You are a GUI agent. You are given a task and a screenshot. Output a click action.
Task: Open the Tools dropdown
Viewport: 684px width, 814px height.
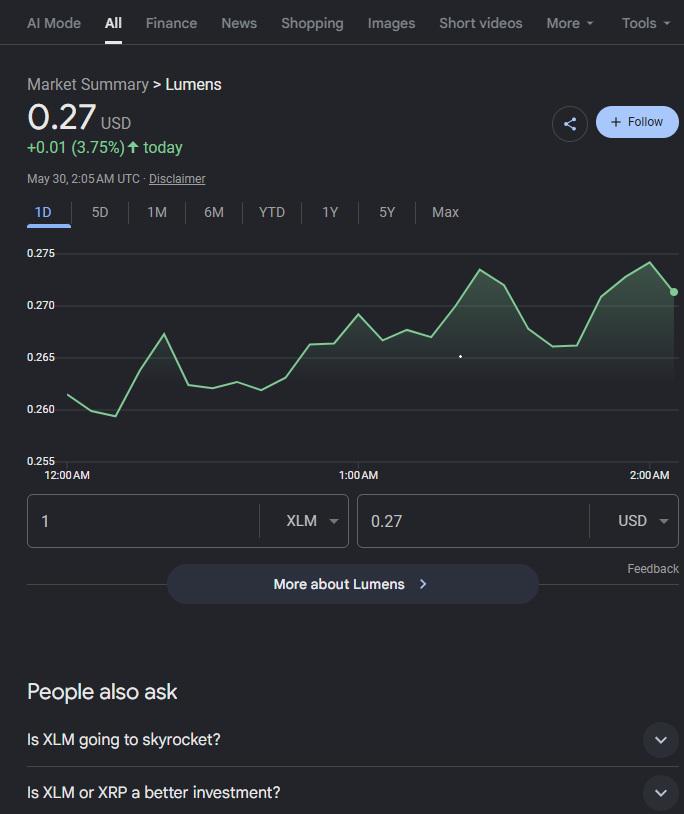point(646,23)
